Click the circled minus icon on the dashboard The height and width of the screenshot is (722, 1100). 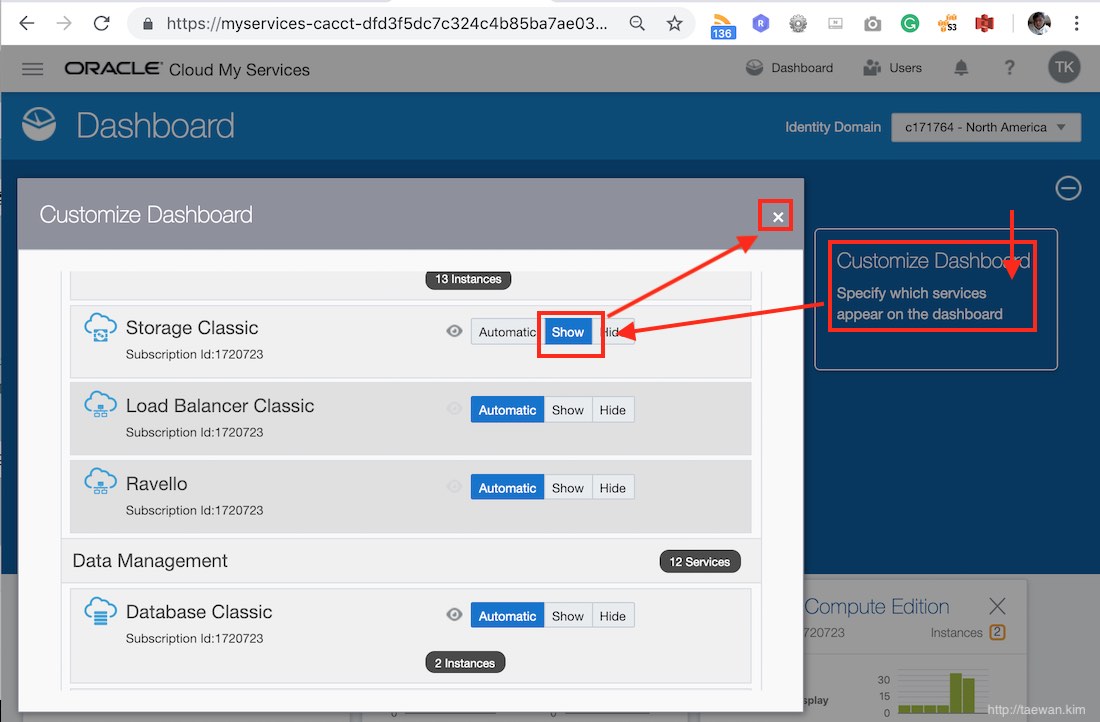[x=1068, y=188]
